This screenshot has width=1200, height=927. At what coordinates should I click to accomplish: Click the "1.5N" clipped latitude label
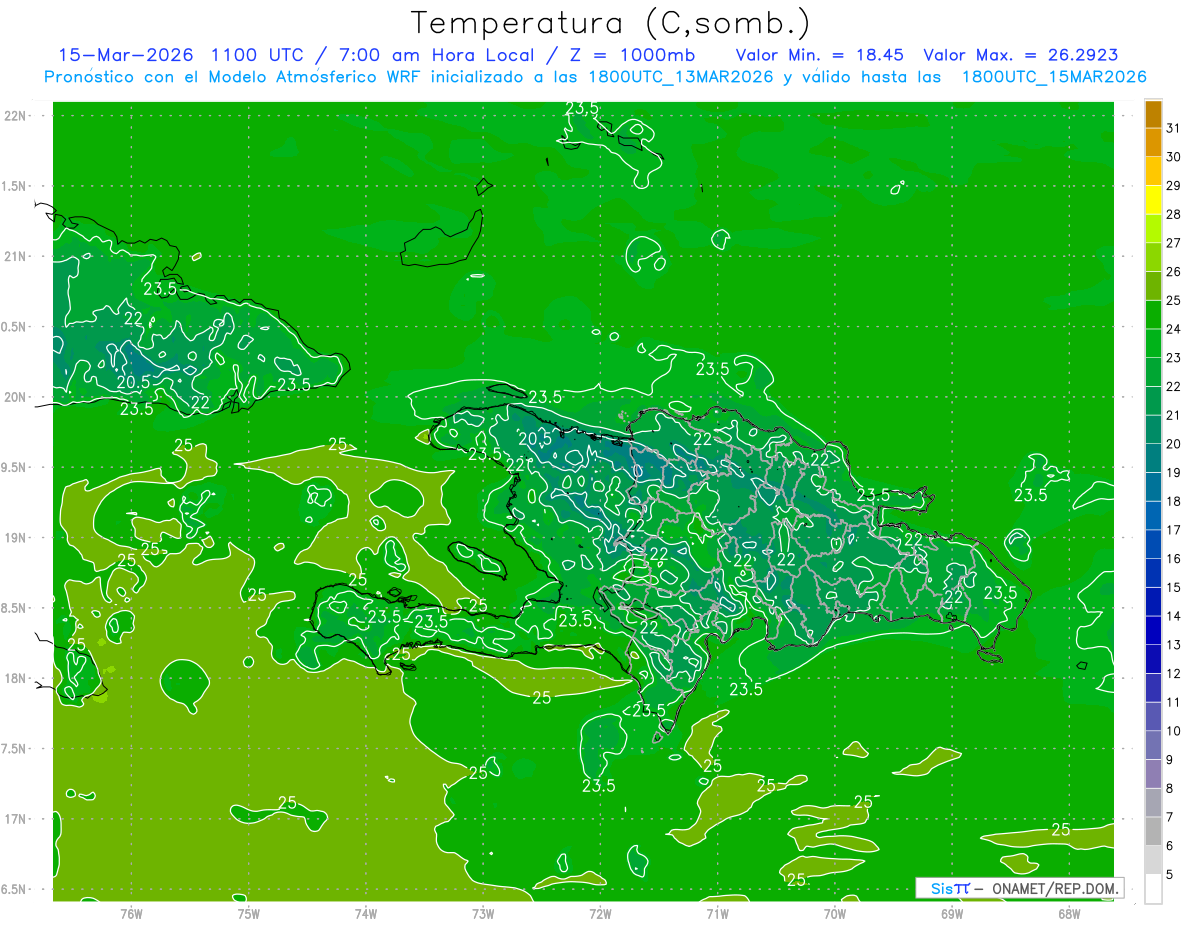click(x=15, y=186)
